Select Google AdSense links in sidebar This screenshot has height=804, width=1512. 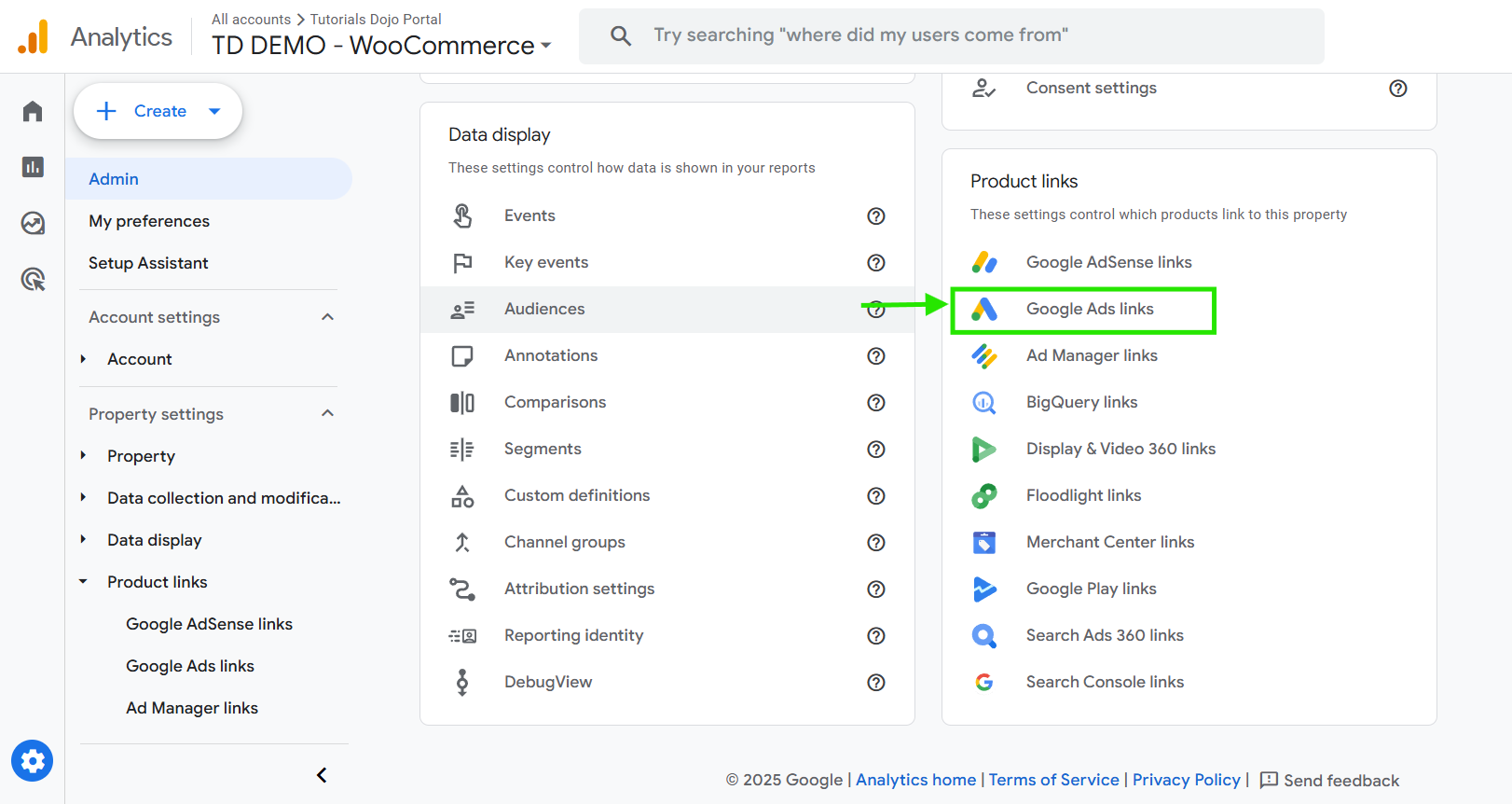(x=209, y=624)
